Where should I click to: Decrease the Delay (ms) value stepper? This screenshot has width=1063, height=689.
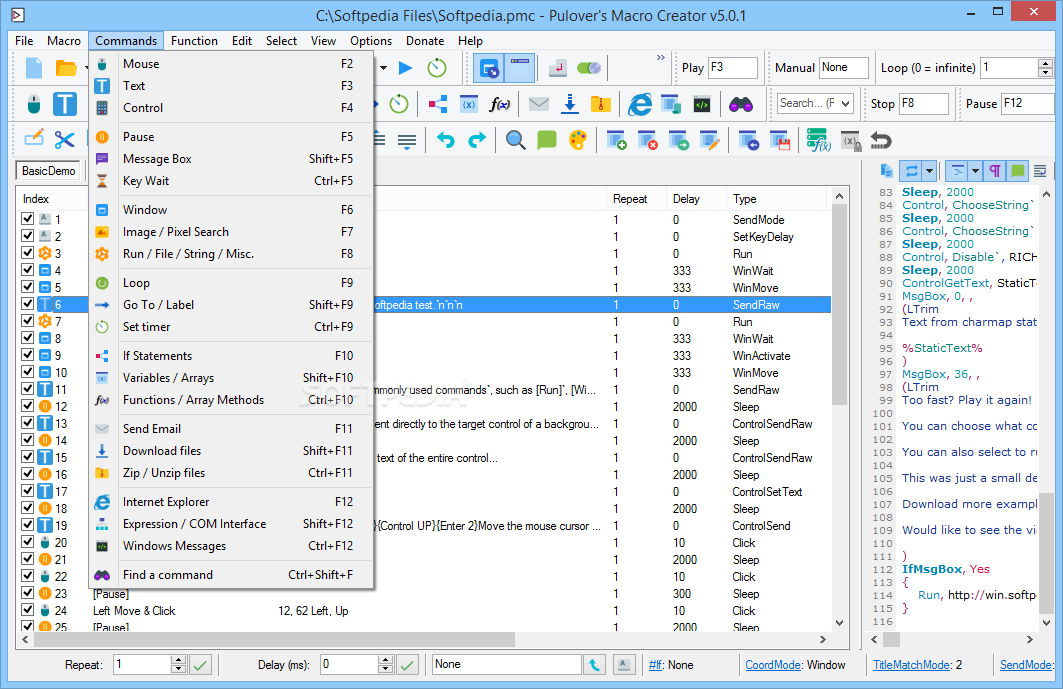(385, 669)
